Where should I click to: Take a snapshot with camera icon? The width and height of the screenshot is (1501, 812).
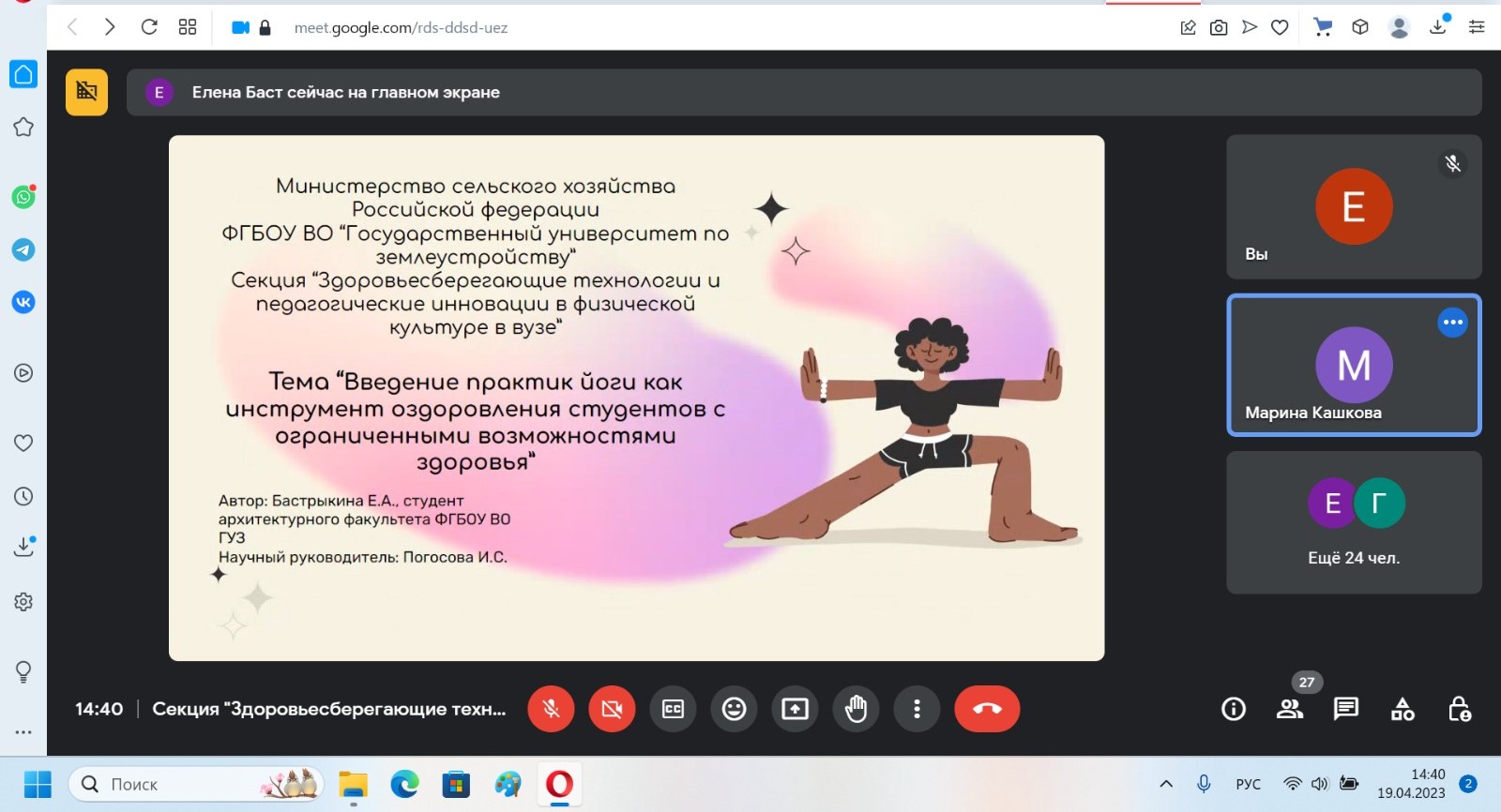[1219, 28]
